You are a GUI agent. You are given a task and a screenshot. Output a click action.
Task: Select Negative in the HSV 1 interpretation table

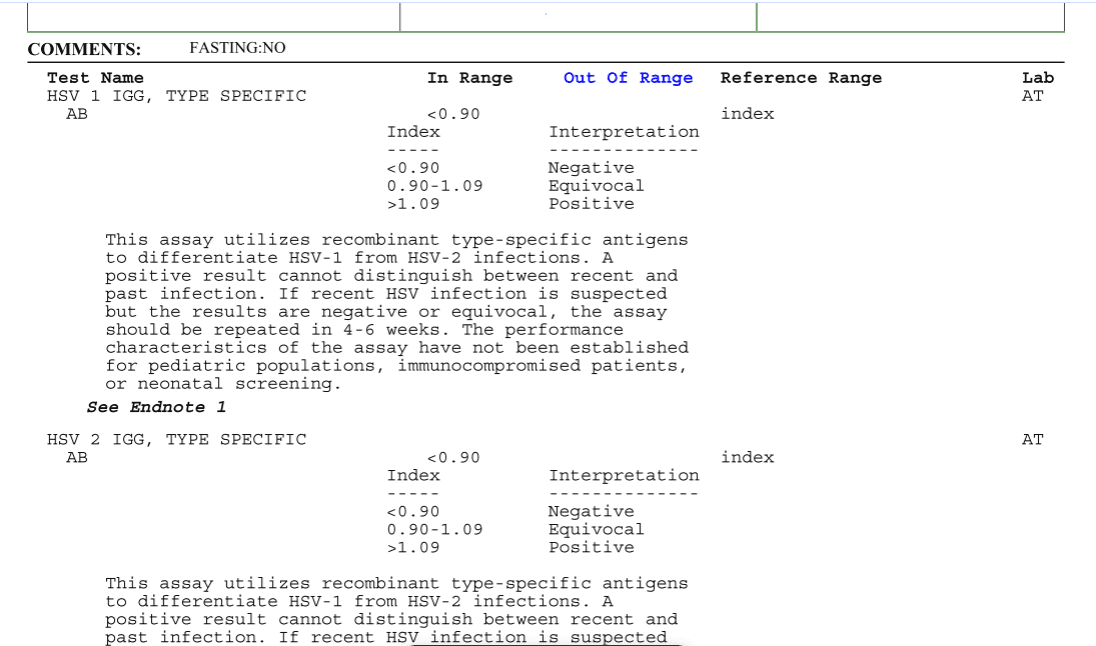[591, 168]
